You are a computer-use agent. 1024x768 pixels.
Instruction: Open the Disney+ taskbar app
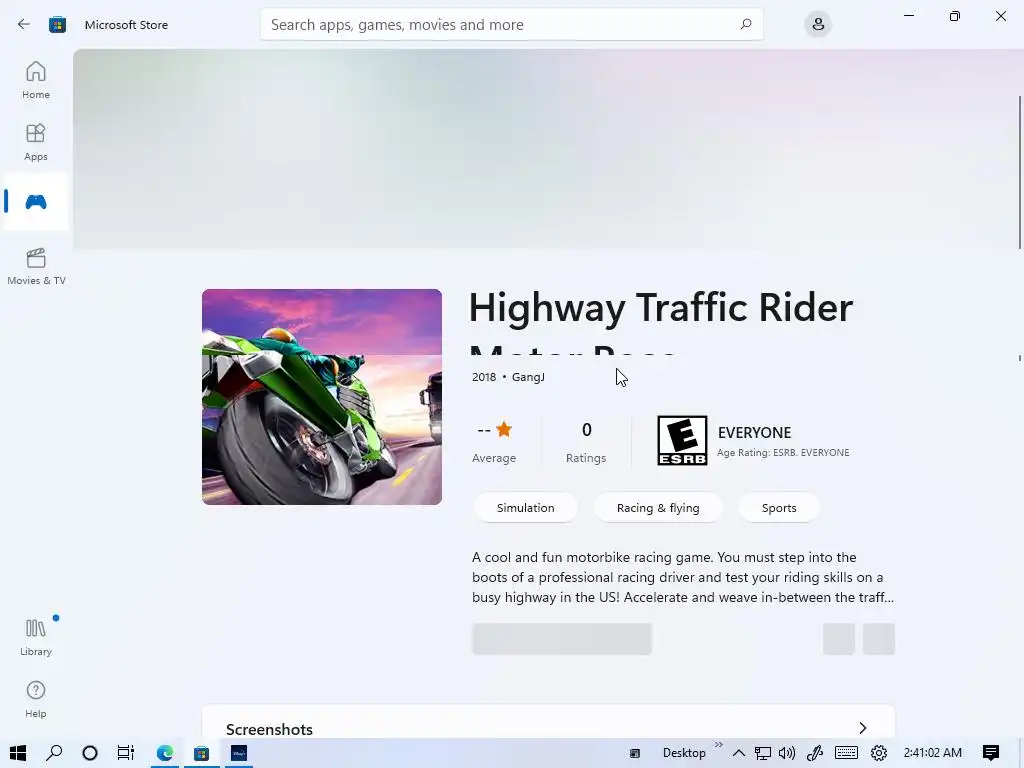coord(239,752)
